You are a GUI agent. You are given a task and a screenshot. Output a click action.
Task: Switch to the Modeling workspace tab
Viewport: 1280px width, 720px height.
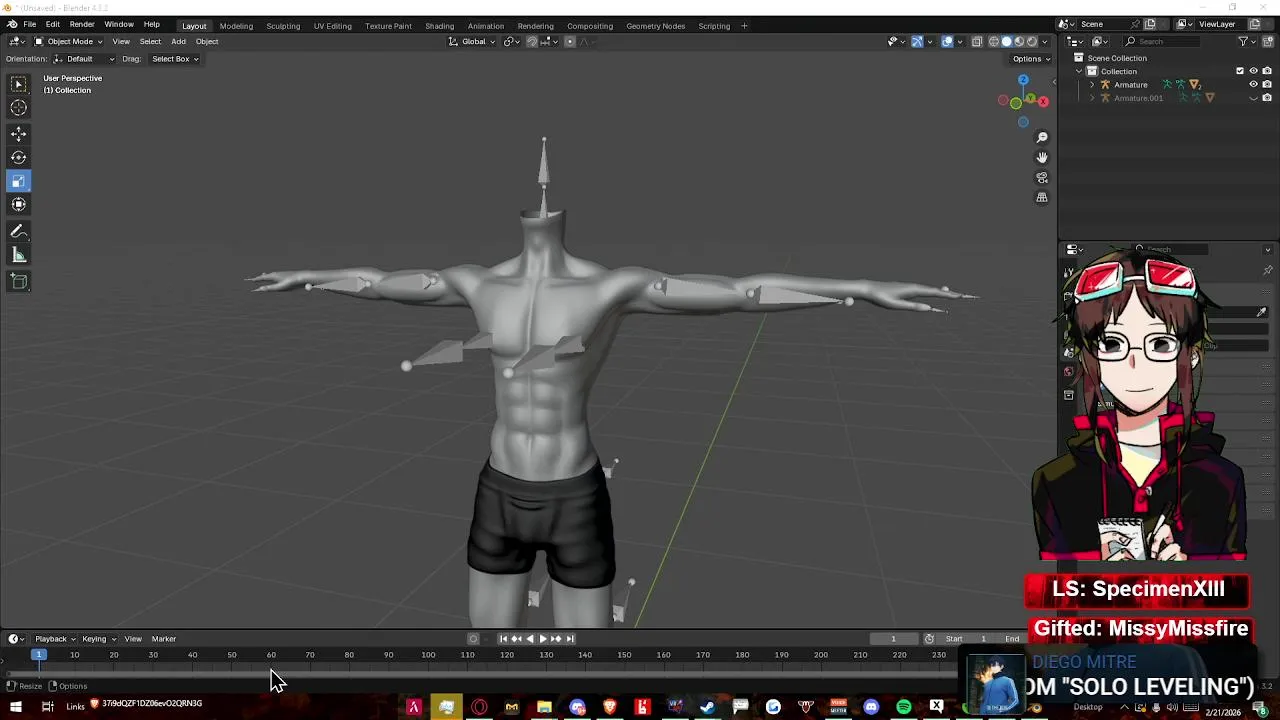click(236, 26)
